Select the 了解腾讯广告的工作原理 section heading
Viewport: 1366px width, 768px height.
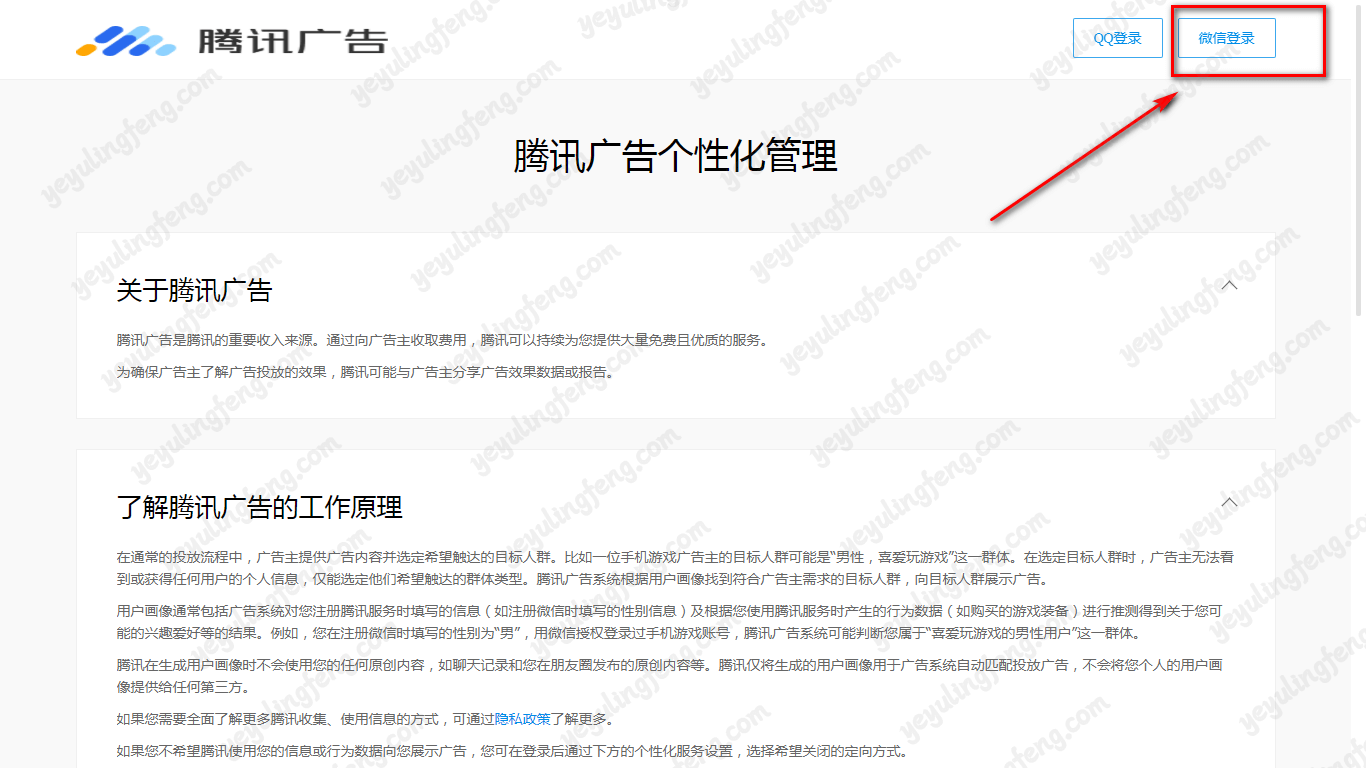(x=259, y=507)
